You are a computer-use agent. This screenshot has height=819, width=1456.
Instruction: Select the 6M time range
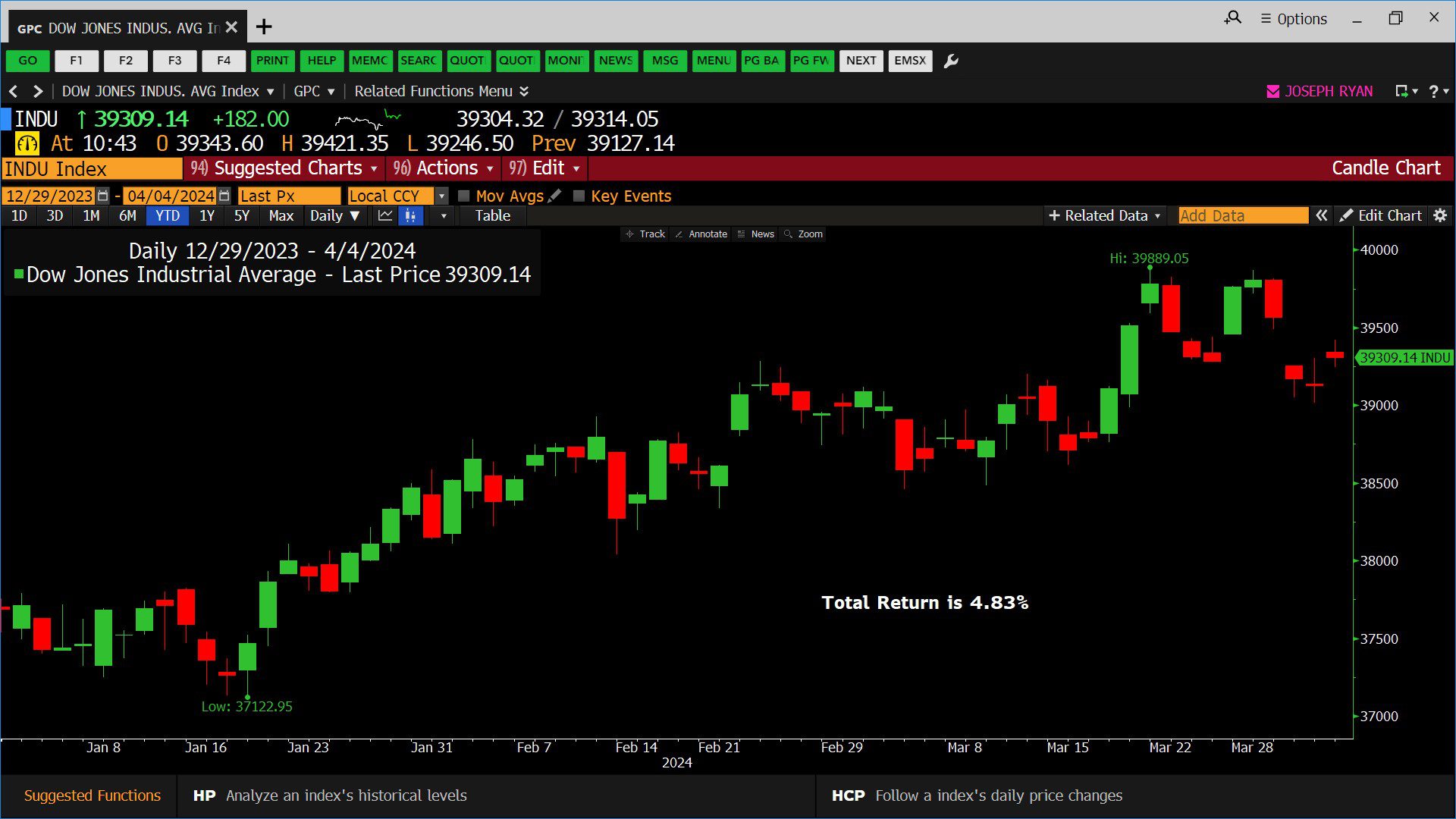pyautogui.click(x=127, y=215)
